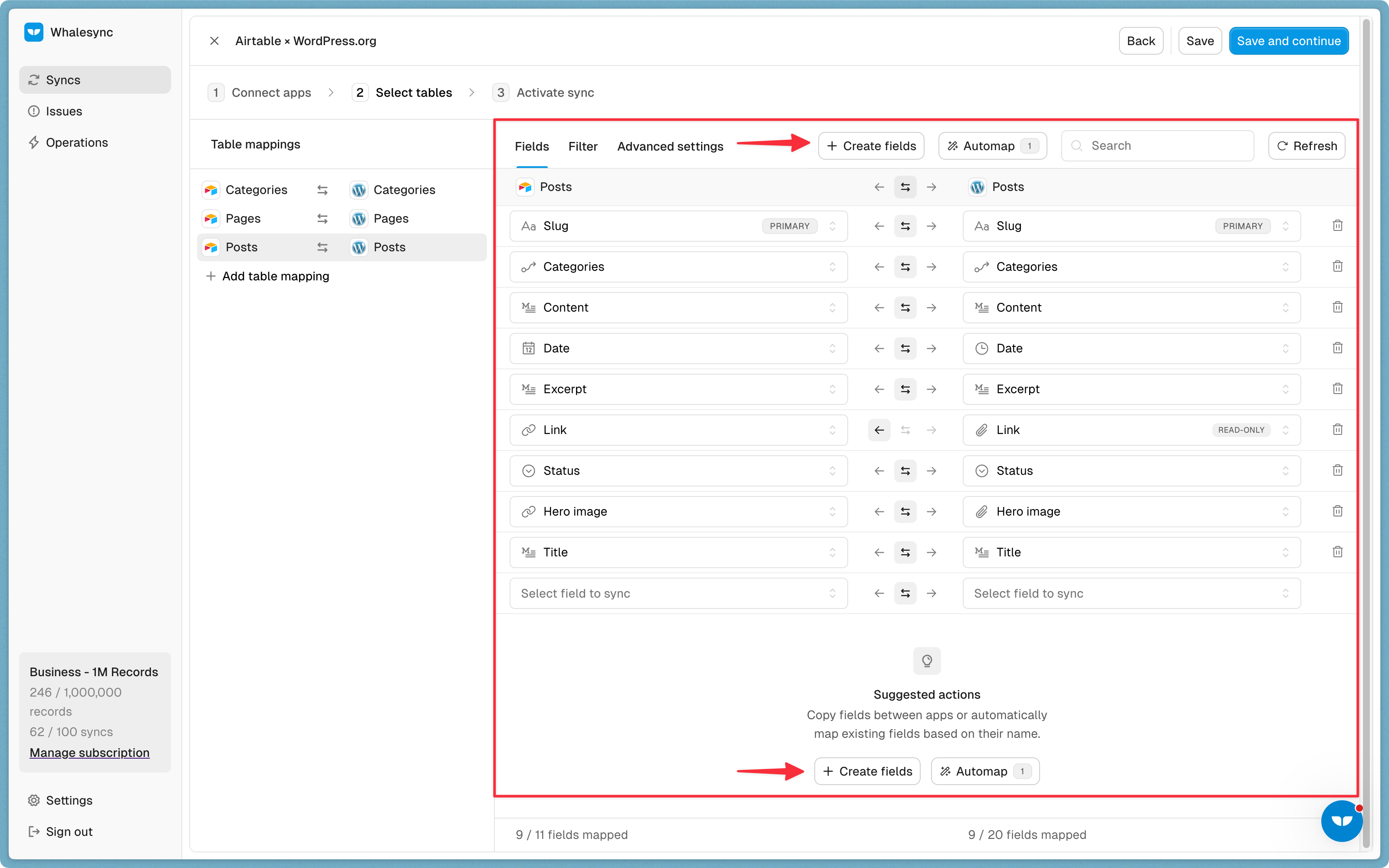This screenshot has height=868, width=1389.
Task: Open the WordPress Hero image field dropdown
Action: coord(1131,512)
